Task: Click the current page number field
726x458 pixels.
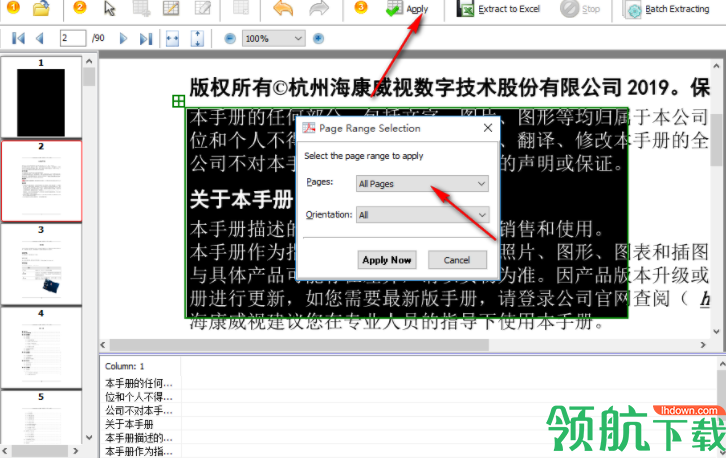Action: coord(73,38)
